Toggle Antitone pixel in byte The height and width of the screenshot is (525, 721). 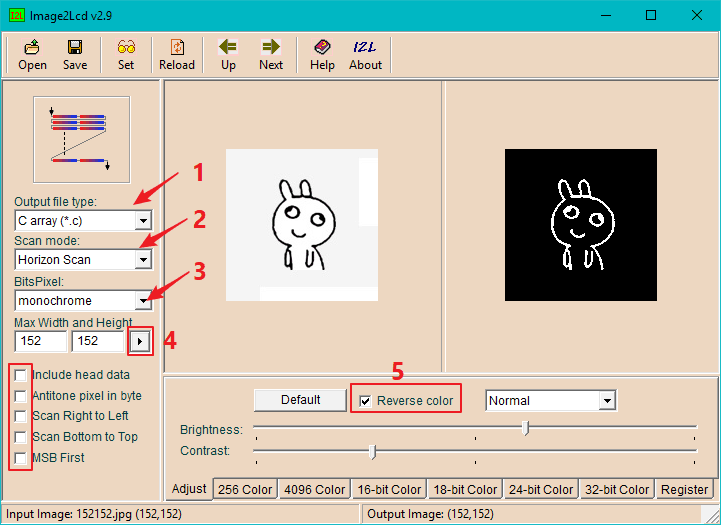[20, 396]
